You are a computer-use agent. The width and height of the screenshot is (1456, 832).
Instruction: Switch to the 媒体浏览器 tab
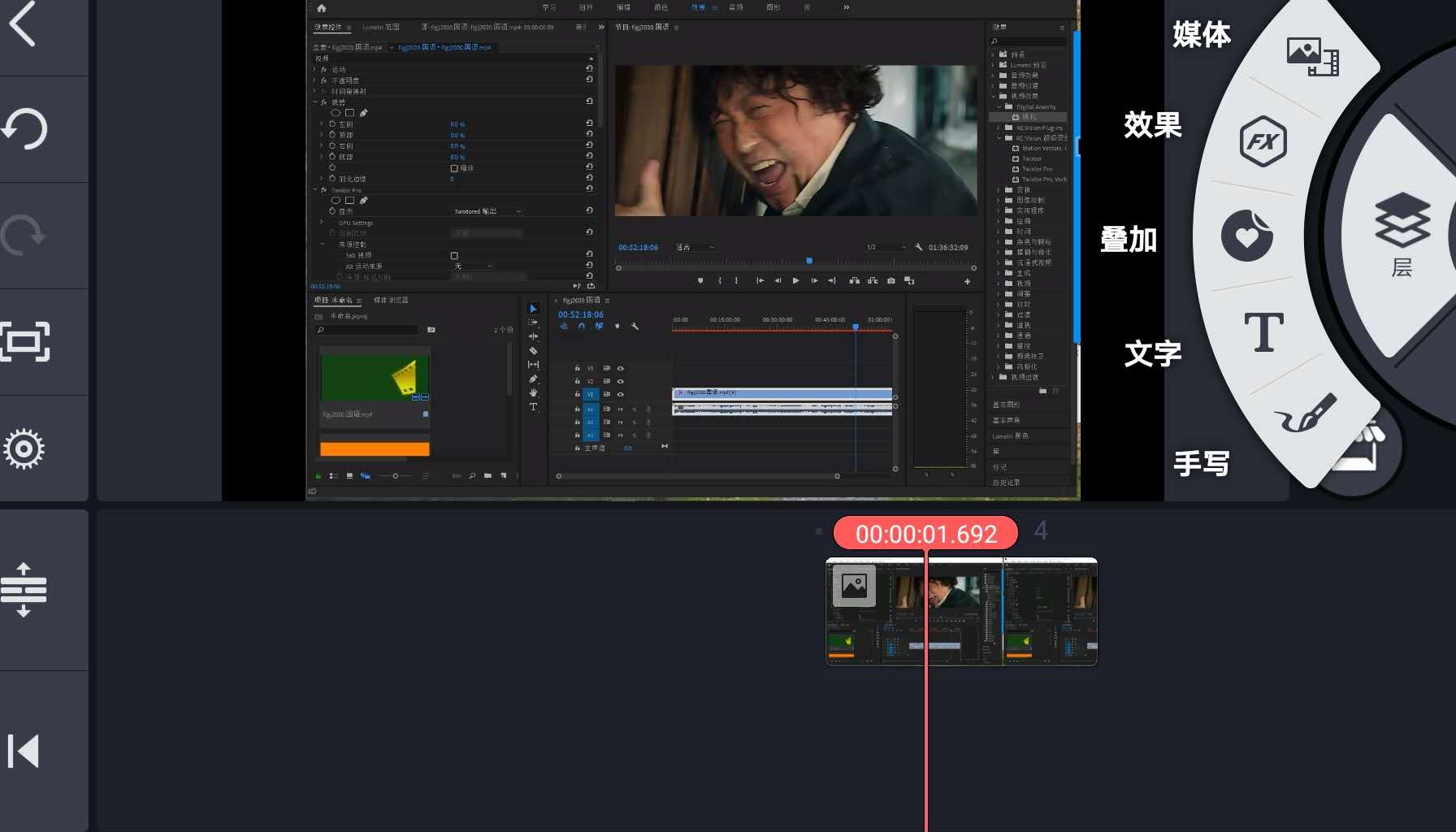(x=391, y=301)
